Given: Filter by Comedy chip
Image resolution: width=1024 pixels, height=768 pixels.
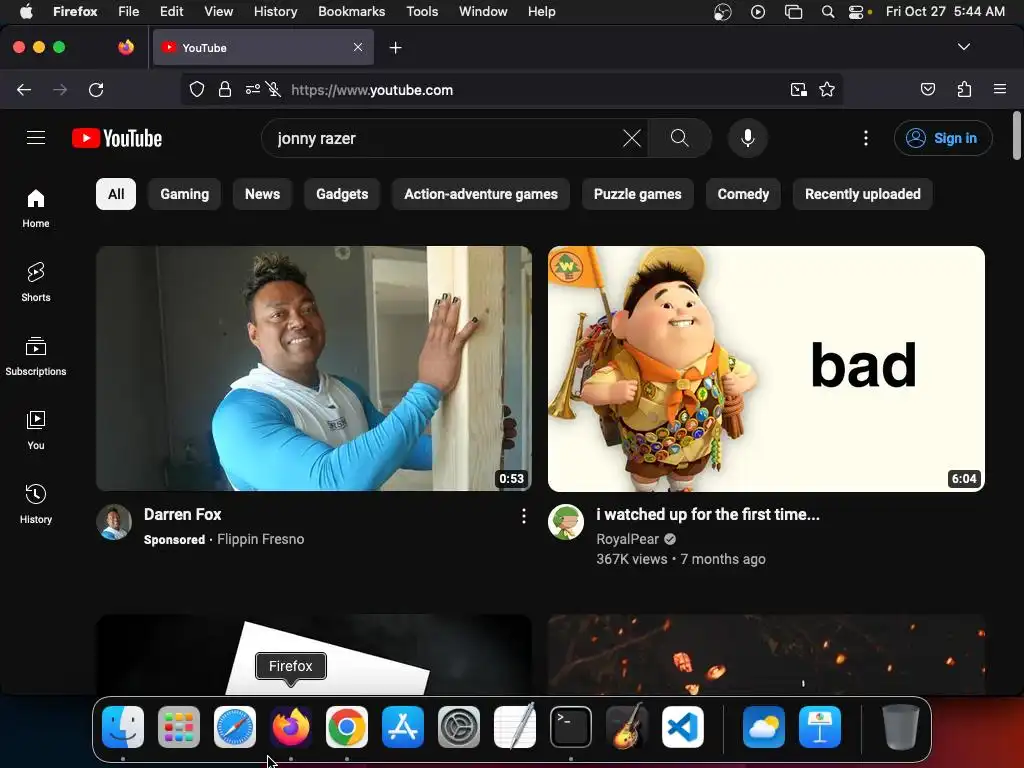Looking at the screenshot, I should click(x=743, y=194).
